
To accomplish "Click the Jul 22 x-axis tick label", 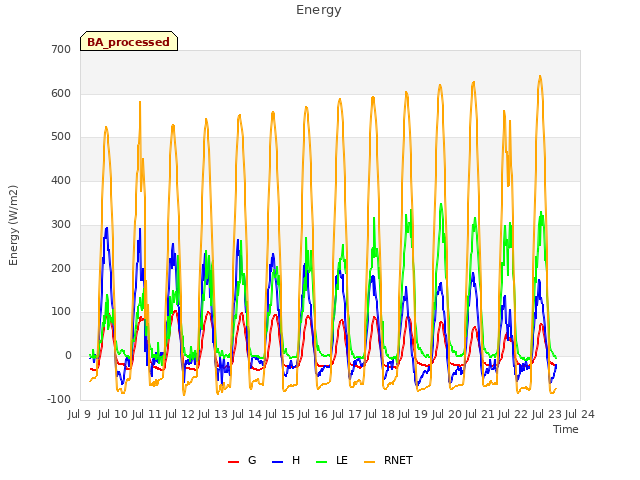I will pyautogui.click(x=513, y=414).
